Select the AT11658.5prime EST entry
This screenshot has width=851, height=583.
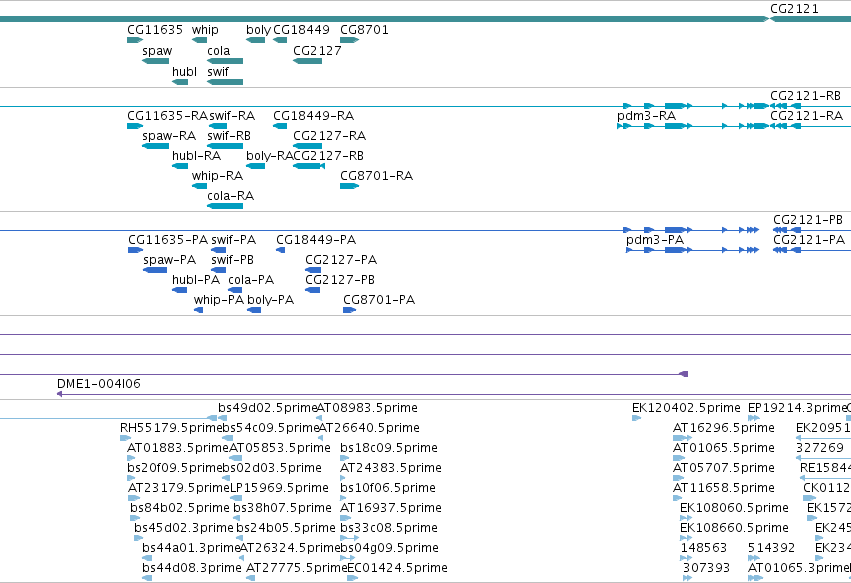click(x=723, y=488)
